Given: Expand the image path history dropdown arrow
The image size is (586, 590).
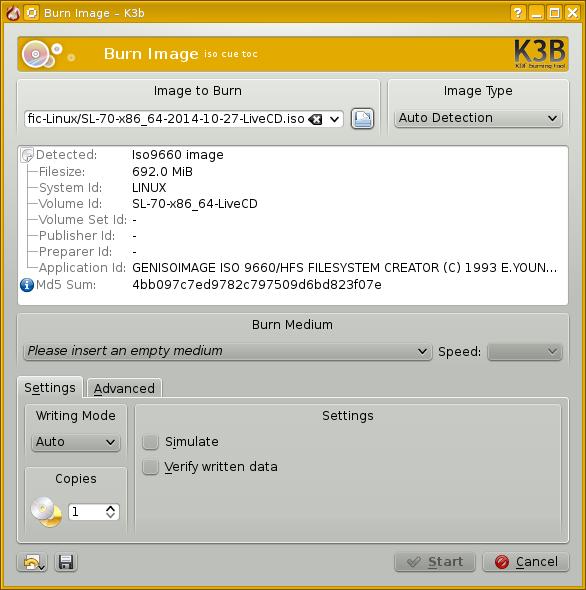Looking at the screenshot, I should (334, 120).
